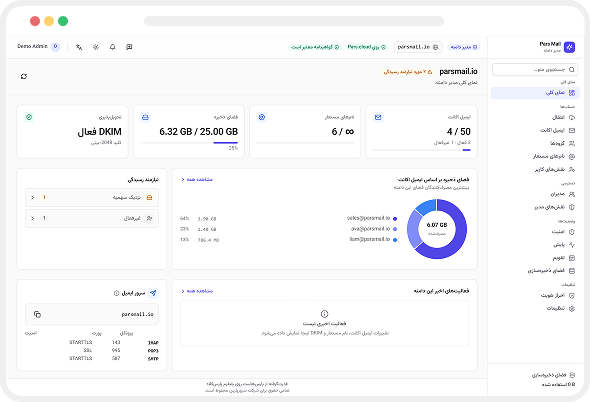
Task: Click the ava@parsmail.io legend entry
Action: tap(374, 228)
